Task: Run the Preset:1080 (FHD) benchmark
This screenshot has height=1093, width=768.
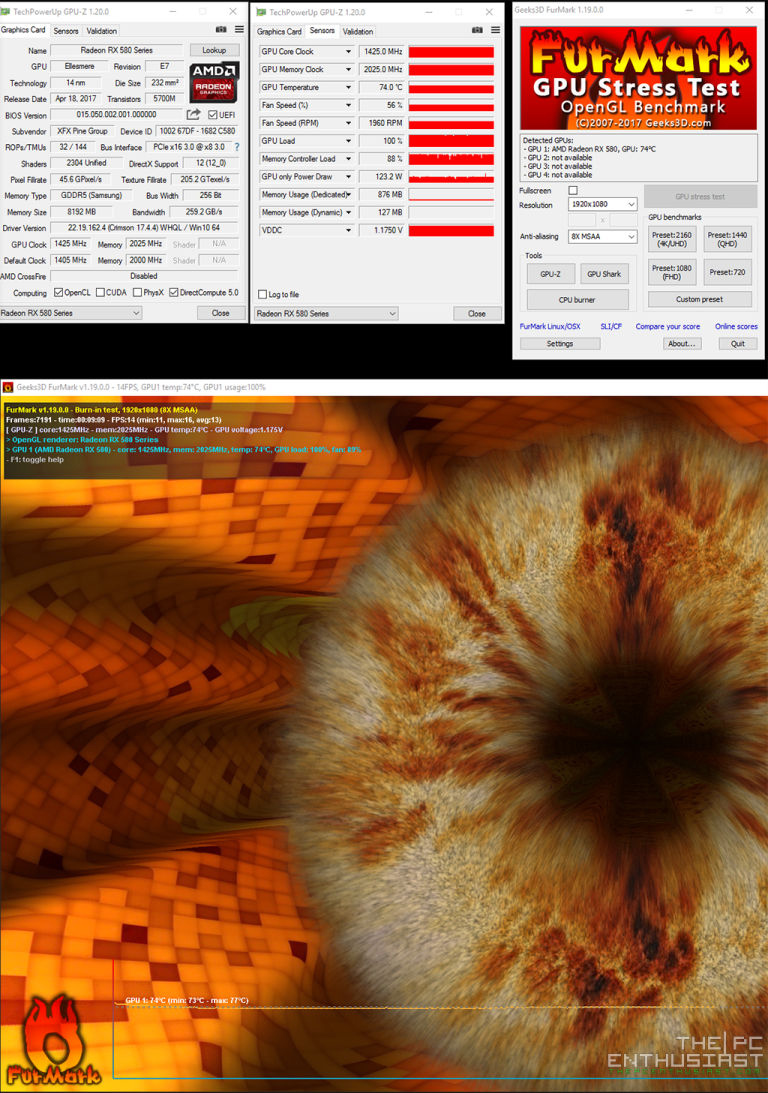Action: pyautogui.click(x=672, y=272)
